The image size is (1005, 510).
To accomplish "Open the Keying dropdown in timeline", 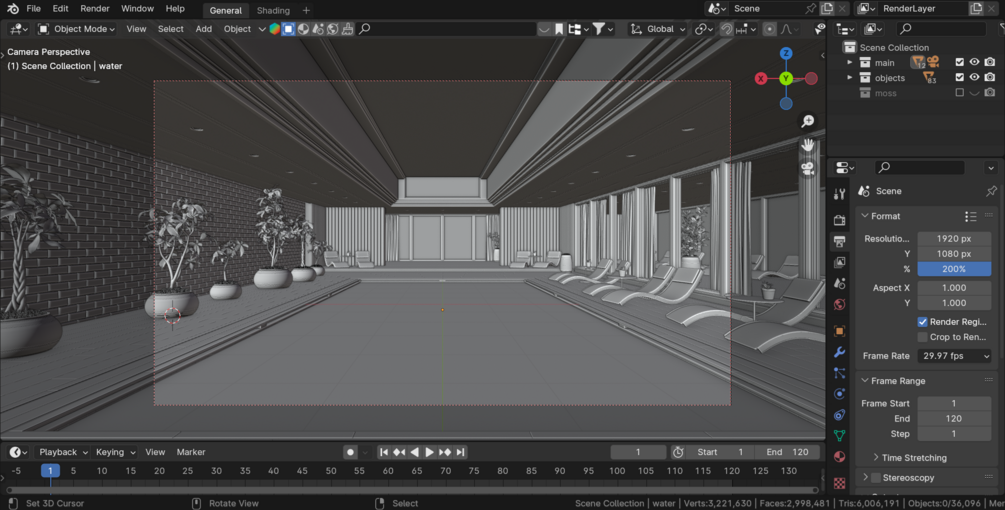I will (x=115, y=452).
